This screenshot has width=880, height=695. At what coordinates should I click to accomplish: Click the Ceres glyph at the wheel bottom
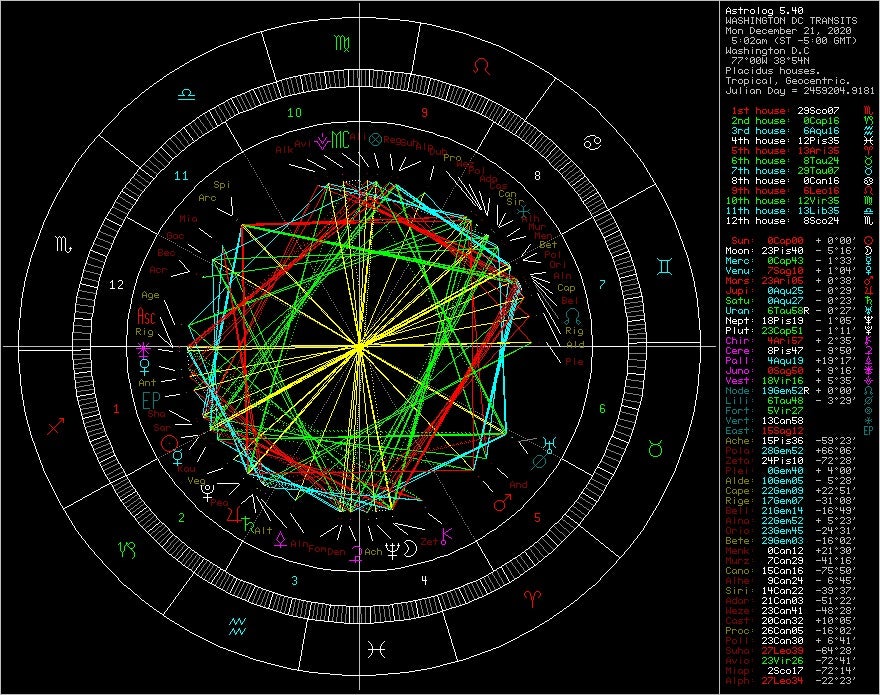click(356, 553)
